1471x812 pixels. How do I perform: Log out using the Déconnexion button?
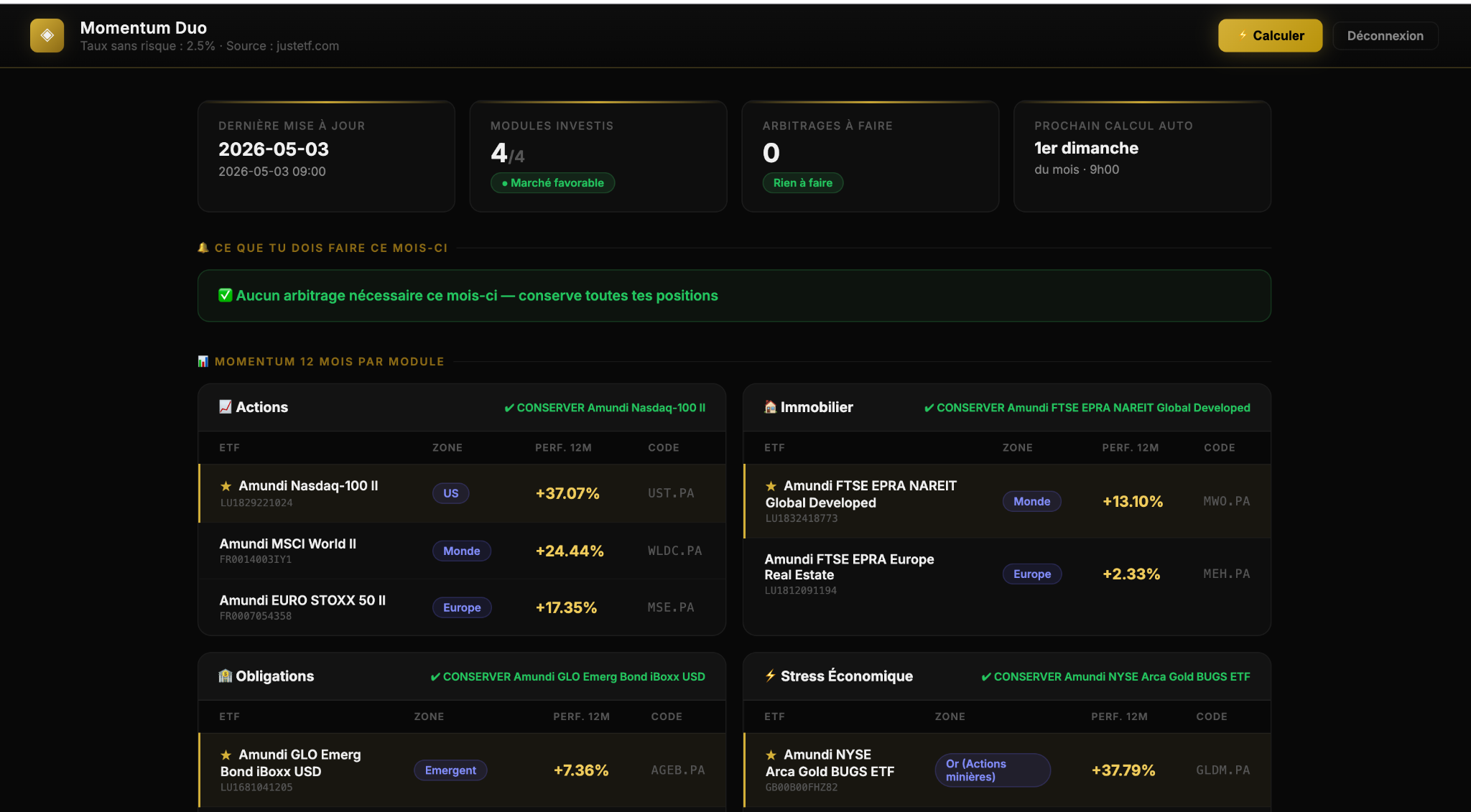click(x=1386, y=36)
